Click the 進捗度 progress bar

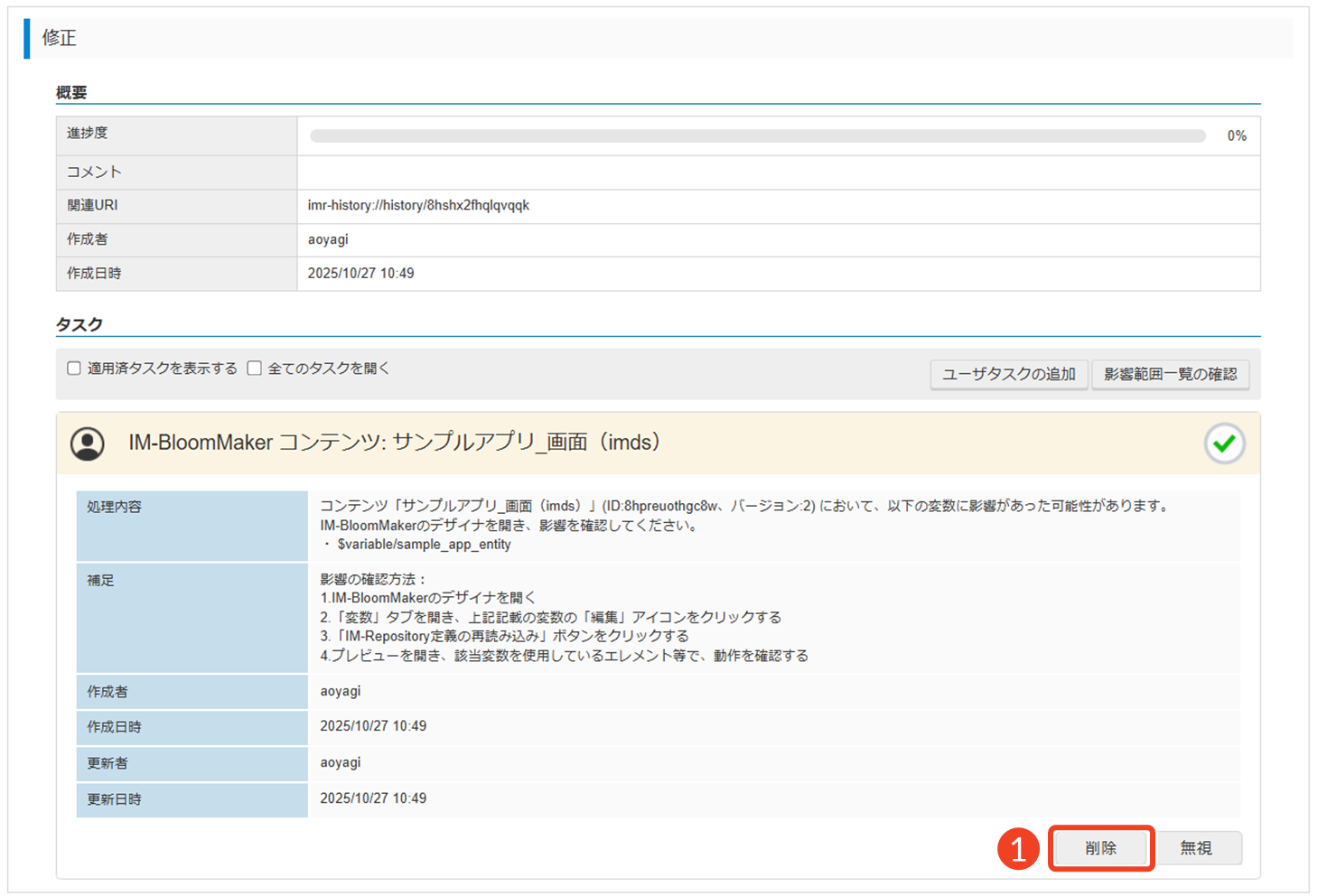(757, 136)
